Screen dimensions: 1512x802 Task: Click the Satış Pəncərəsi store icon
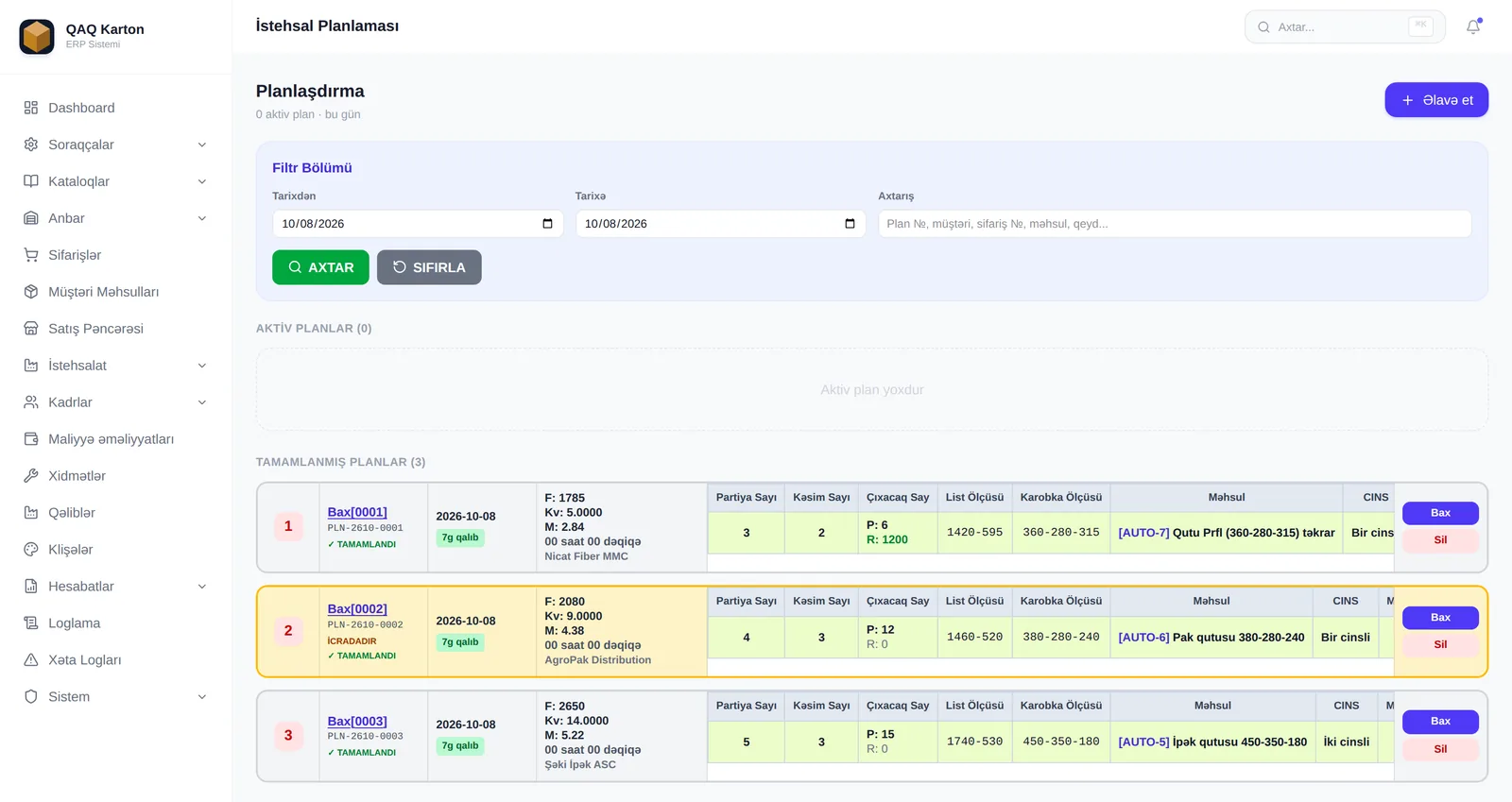31,329
